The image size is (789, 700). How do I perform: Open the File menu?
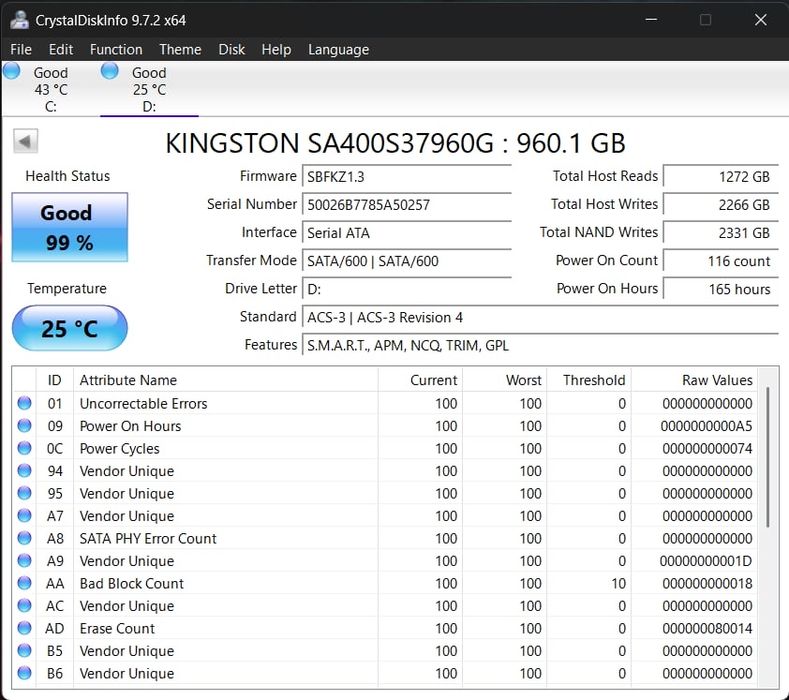click(x=21, y=49)
